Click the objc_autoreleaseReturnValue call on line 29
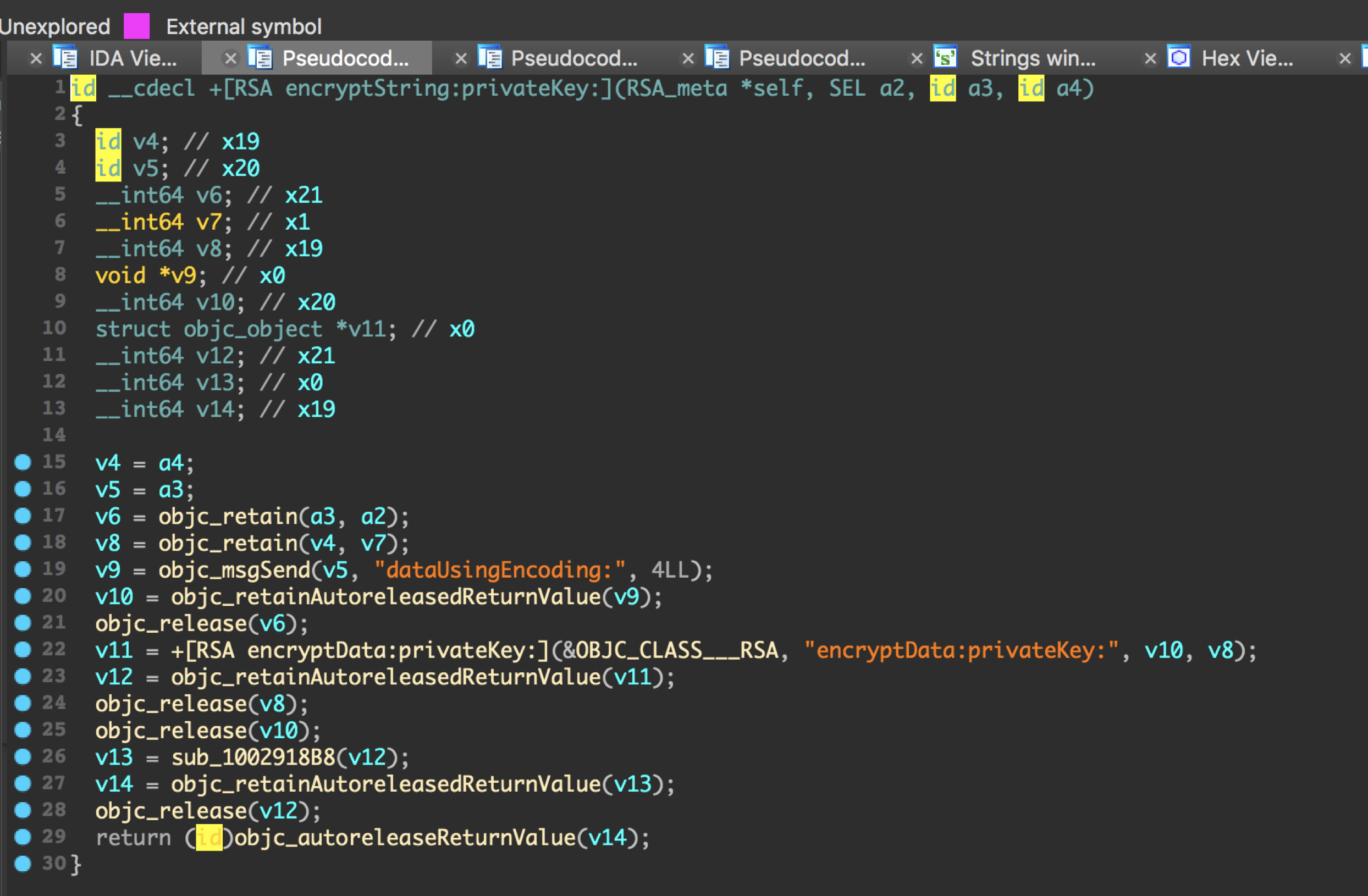 pyautogui.click(x=405, y=837)
